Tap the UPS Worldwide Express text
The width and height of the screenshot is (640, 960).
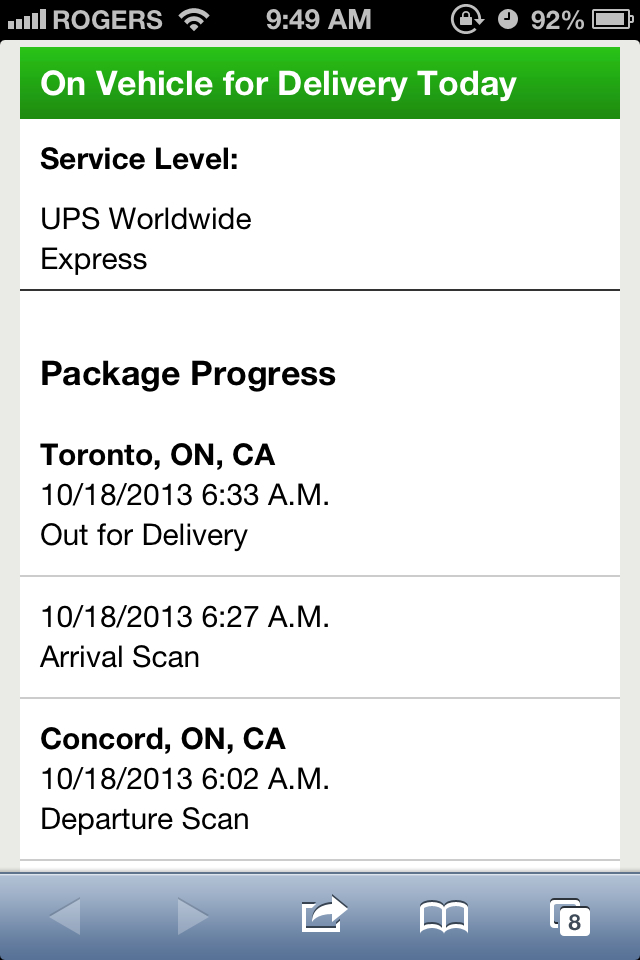pos(146,239)
